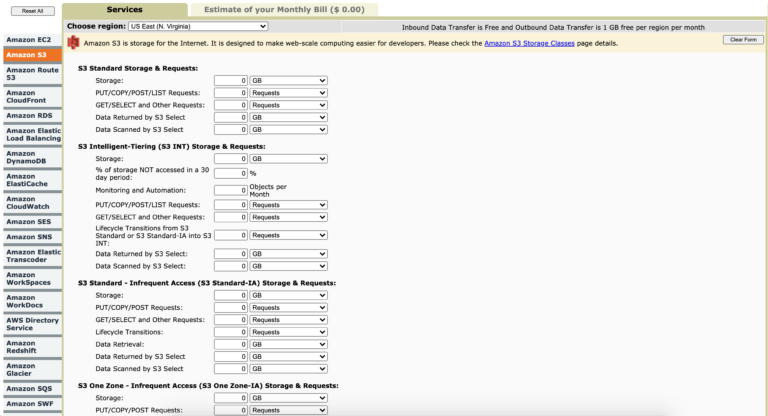Expand S3 Standard PUT/COPY/POST/LIST Requests unit dropdown
Viewport: 768px width, 416px height.
[288, 93]
